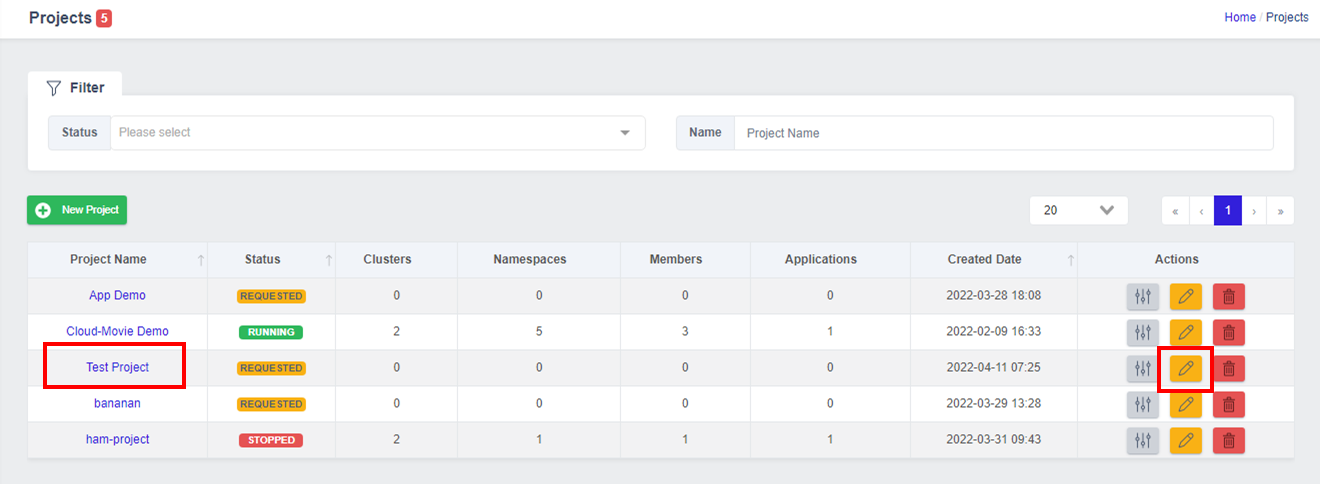Image resolution: width=1320 pixels, height=484 pixels.
Task: Click the Projects breadcrumb entry
Action: (1287, 17)
